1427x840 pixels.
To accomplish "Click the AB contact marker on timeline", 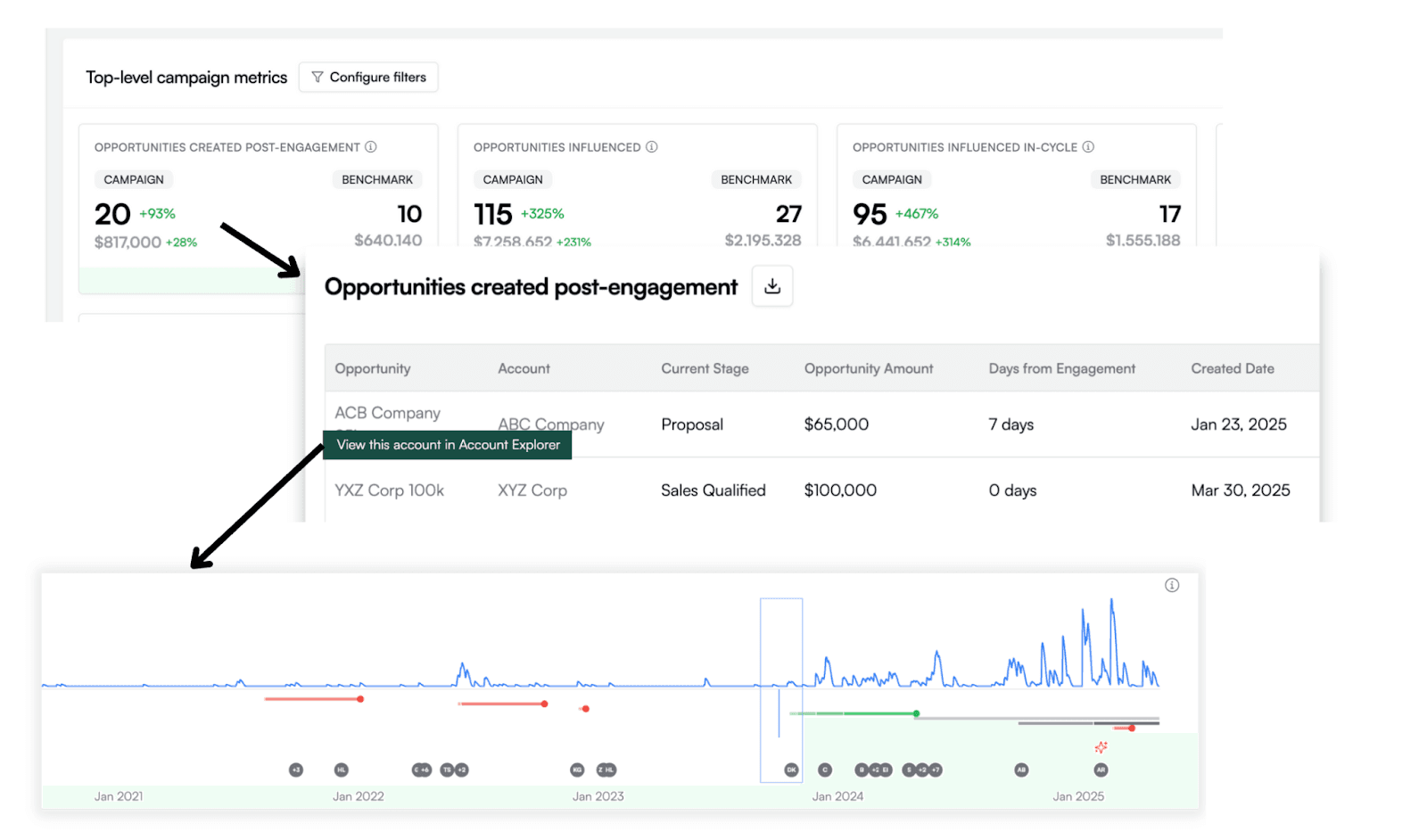I will pyautogui.click(x=1021, y=770).
